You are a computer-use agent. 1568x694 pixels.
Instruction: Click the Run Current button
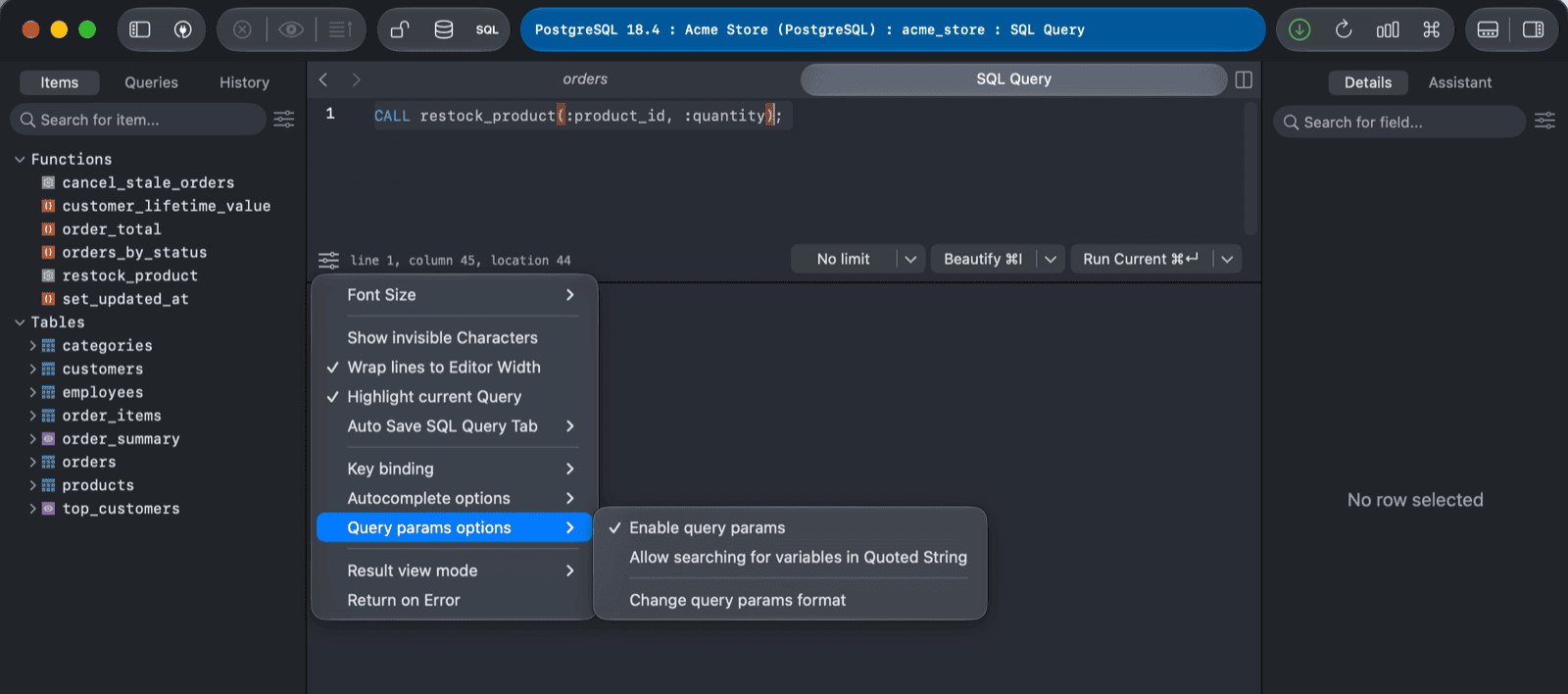click(1140, 259)
